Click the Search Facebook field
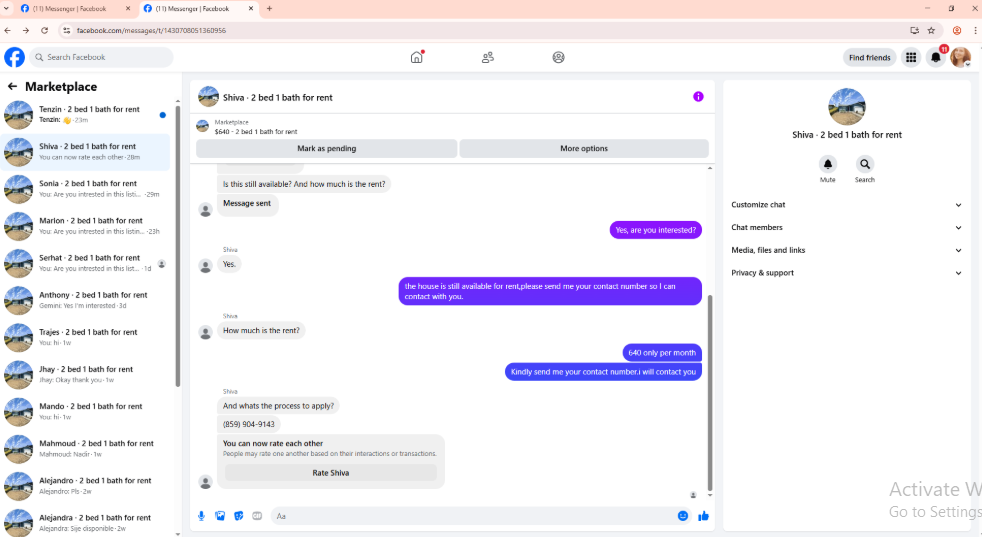This screenshot has width=982, height=537. click(101, 57)
